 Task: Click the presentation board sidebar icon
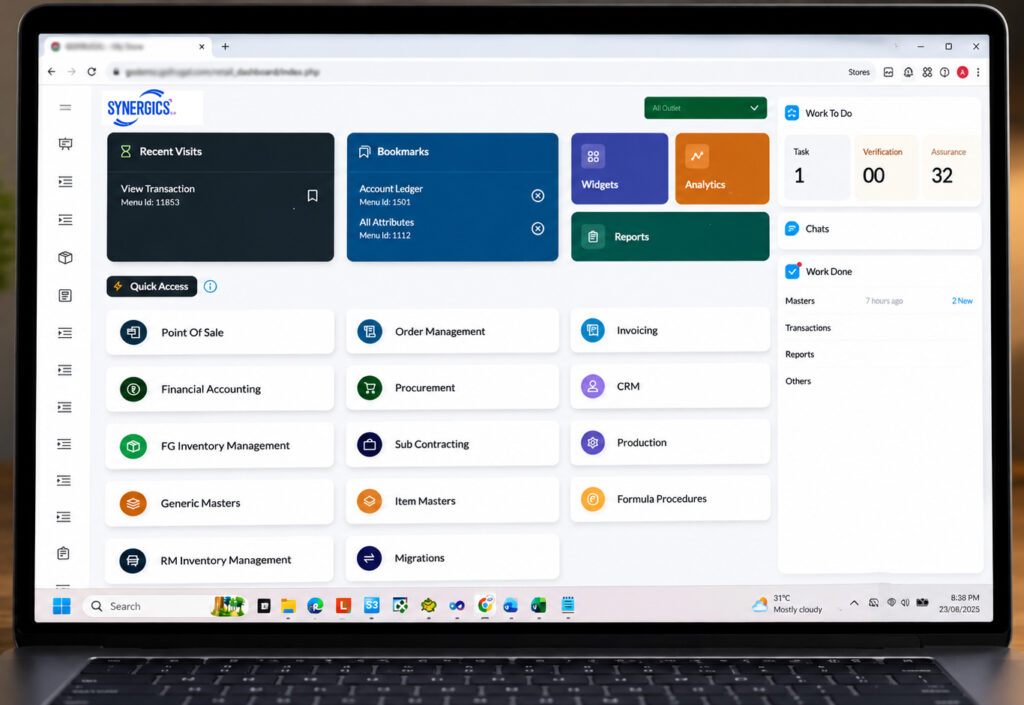tap(65, 144)
